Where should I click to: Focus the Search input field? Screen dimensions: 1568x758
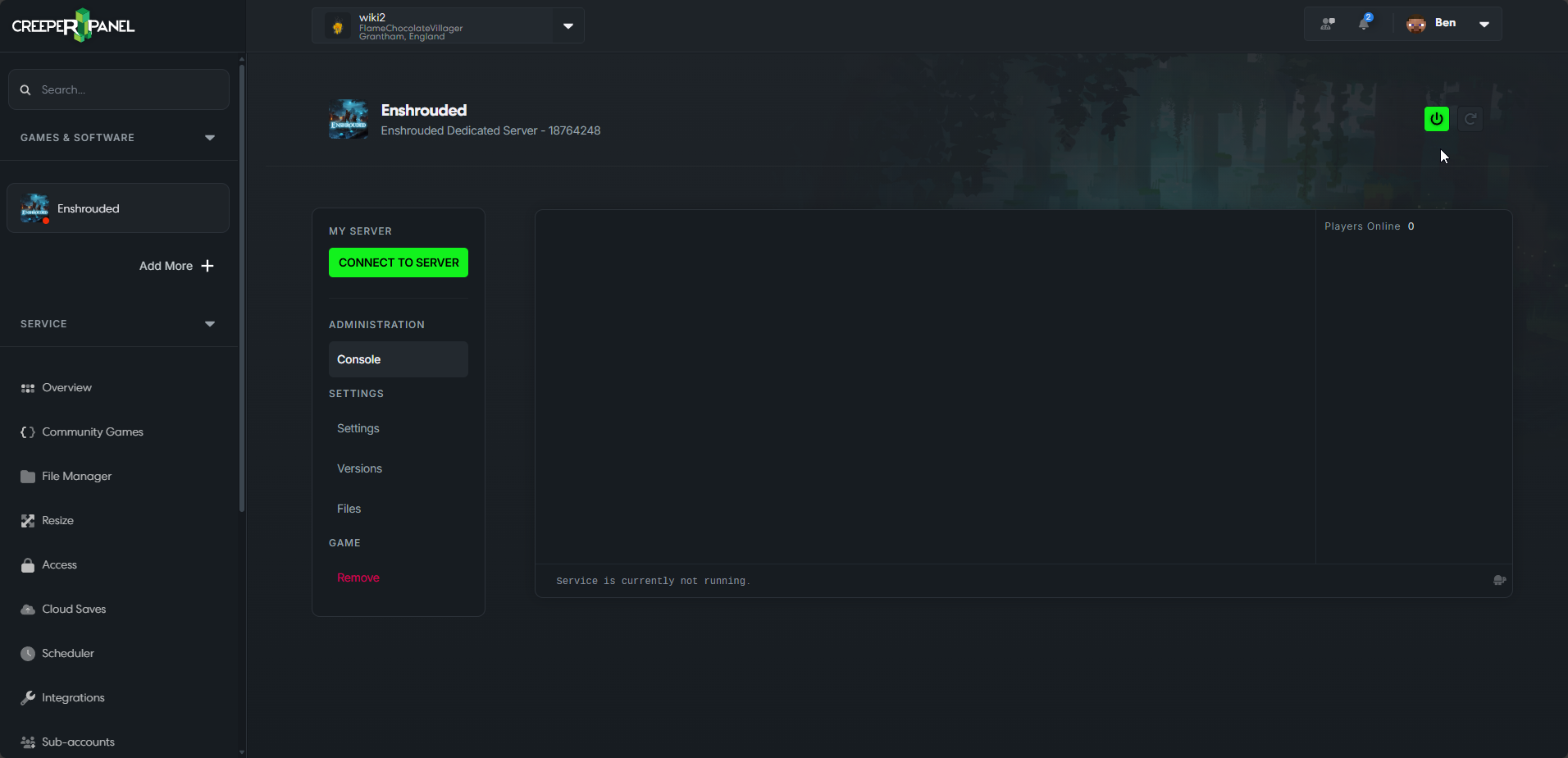pos(119,89)
